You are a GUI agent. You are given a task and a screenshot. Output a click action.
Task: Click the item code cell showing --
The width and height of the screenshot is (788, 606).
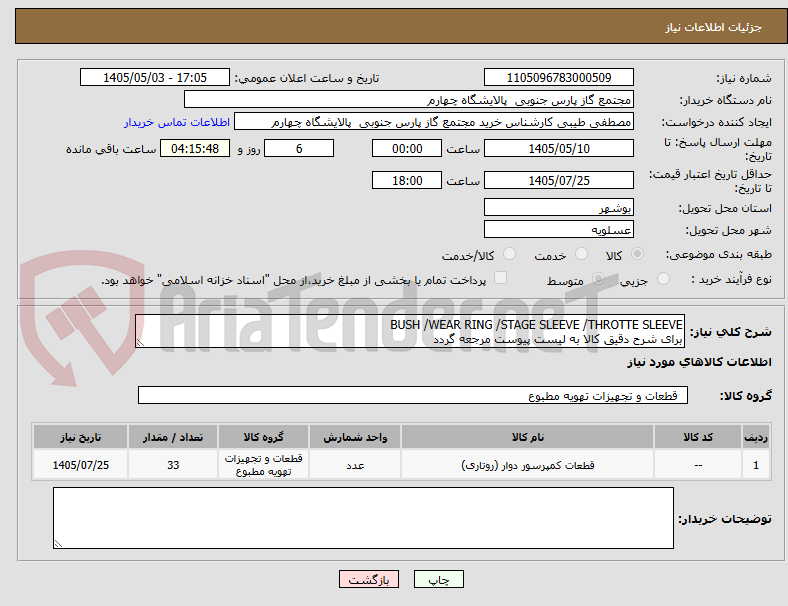coord(698,465)
